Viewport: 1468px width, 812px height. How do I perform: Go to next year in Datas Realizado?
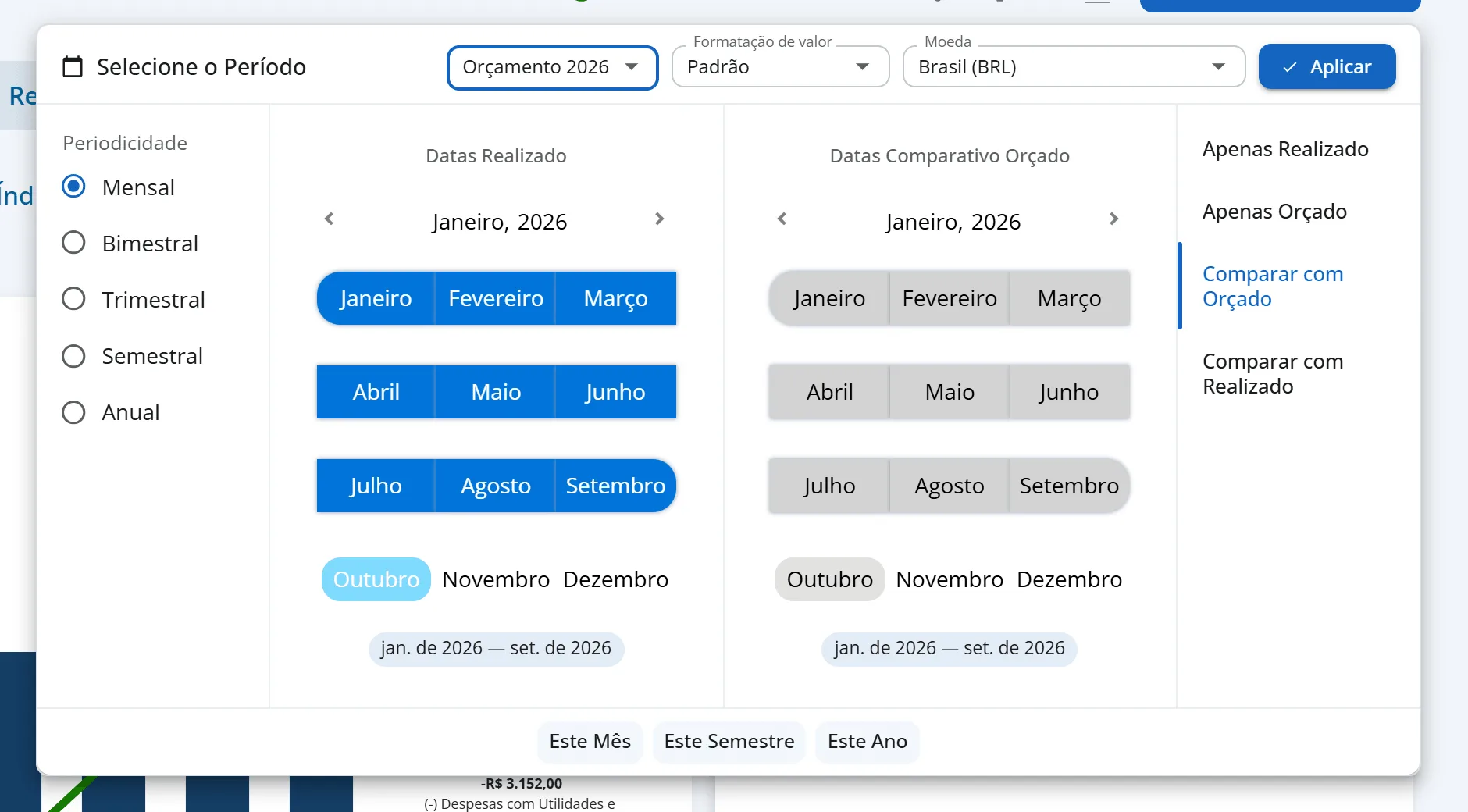pos(659,219)
